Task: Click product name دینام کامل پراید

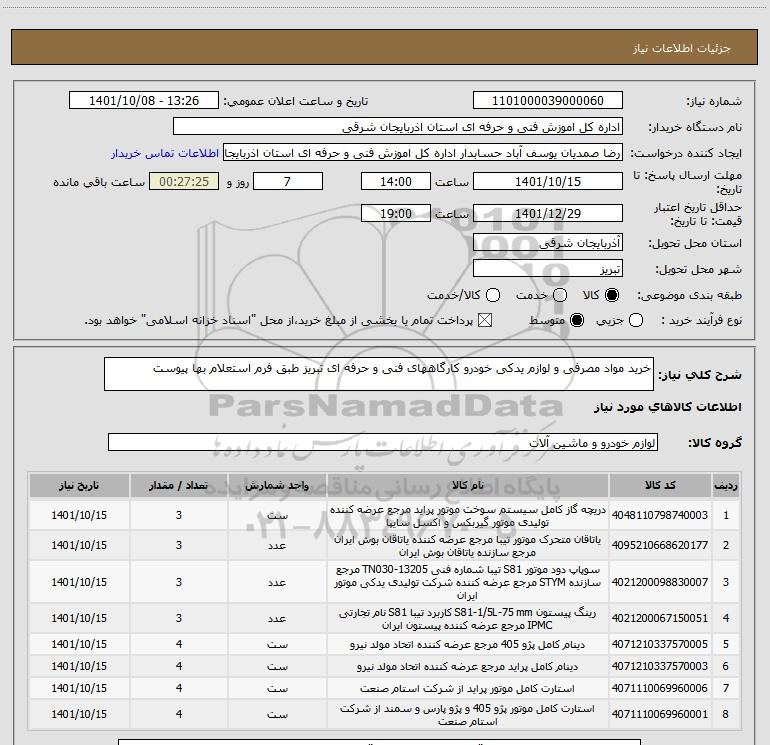Action: point(468,666)
